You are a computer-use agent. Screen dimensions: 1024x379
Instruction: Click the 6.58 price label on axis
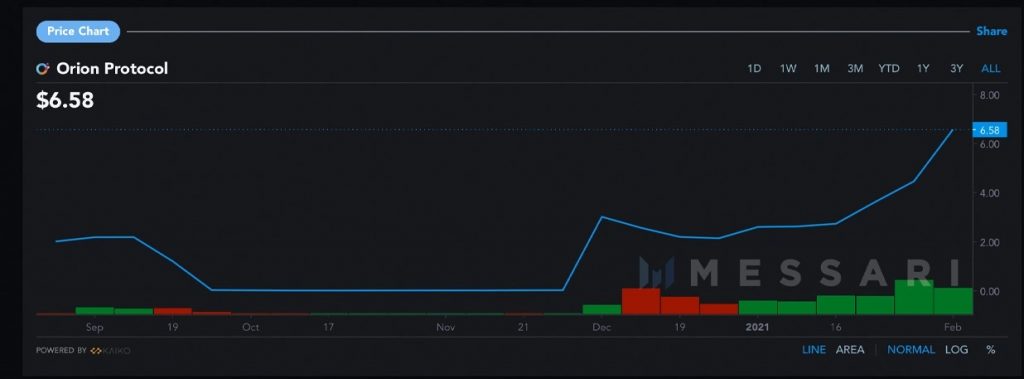989,130
